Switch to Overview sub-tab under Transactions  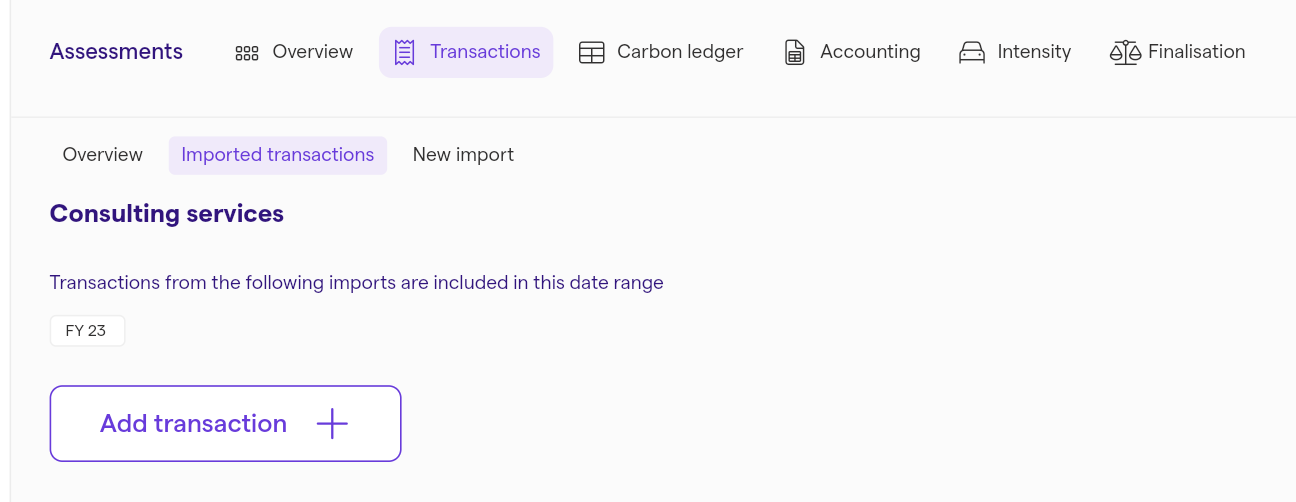tap(103, 155)
